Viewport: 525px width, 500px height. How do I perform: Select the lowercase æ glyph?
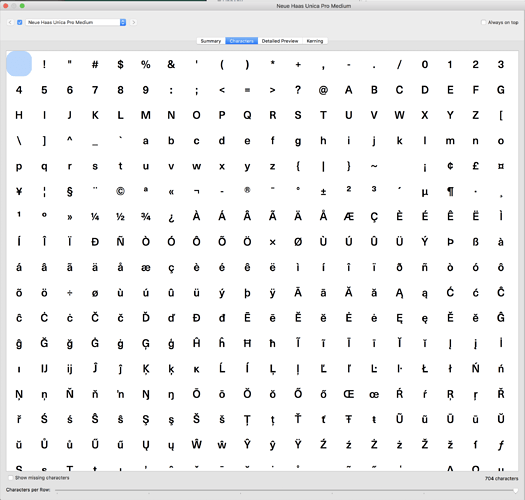(x=146, y=268)
